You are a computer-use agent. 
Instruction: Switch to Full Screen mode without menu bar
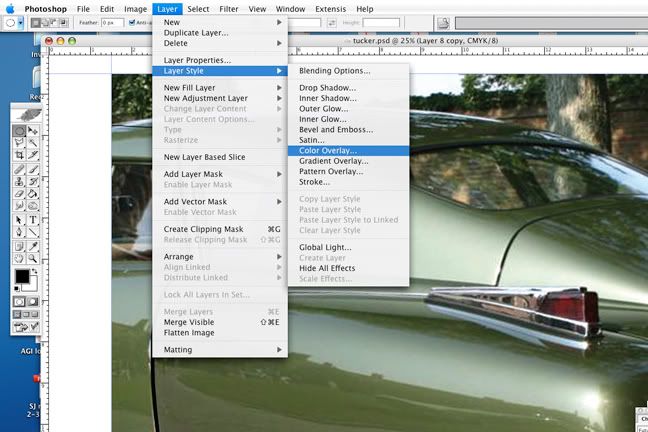tap(35, 315)
